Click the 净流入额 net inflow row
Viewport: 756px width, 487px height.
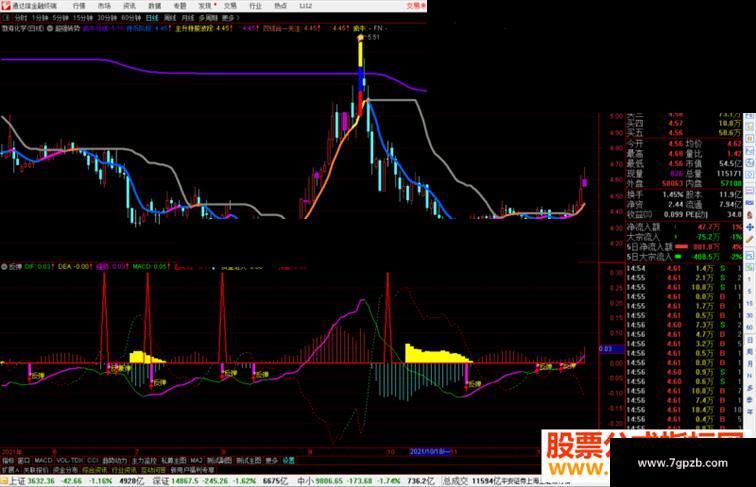tap(685, 227)
